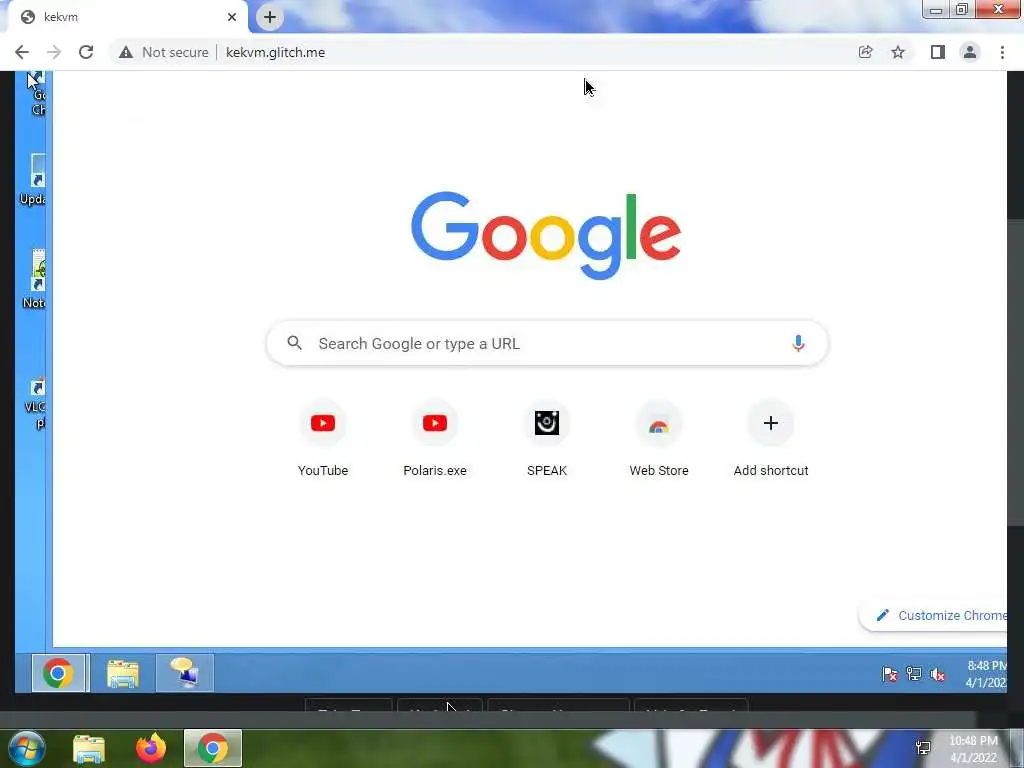Click the Web Store shortcut label
The width and height of the screenshot is (1024, 768).
(659, 471)
